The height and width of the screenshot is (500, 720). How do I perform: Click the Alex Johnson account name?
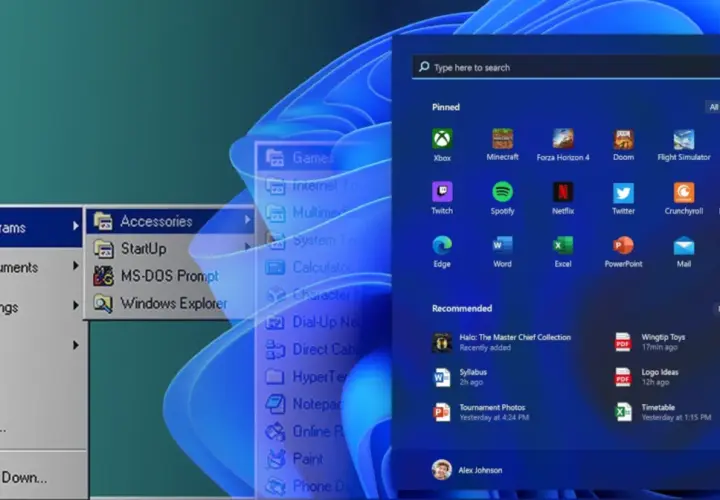point(480,470)
